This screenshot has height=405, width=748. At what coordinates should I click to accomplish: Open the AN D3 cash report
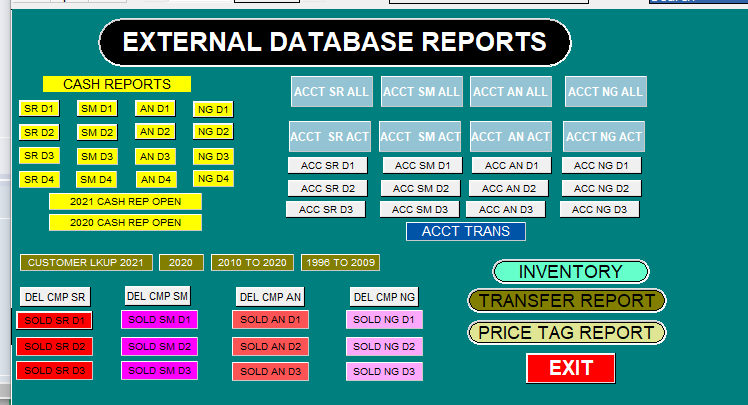[x=155, y=156]
